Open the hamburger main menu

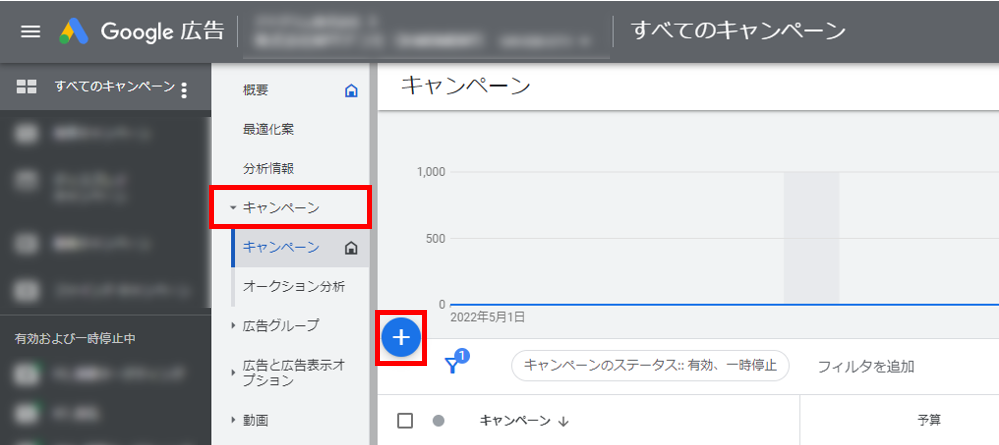pyautogui.click(x=31, y=31)
